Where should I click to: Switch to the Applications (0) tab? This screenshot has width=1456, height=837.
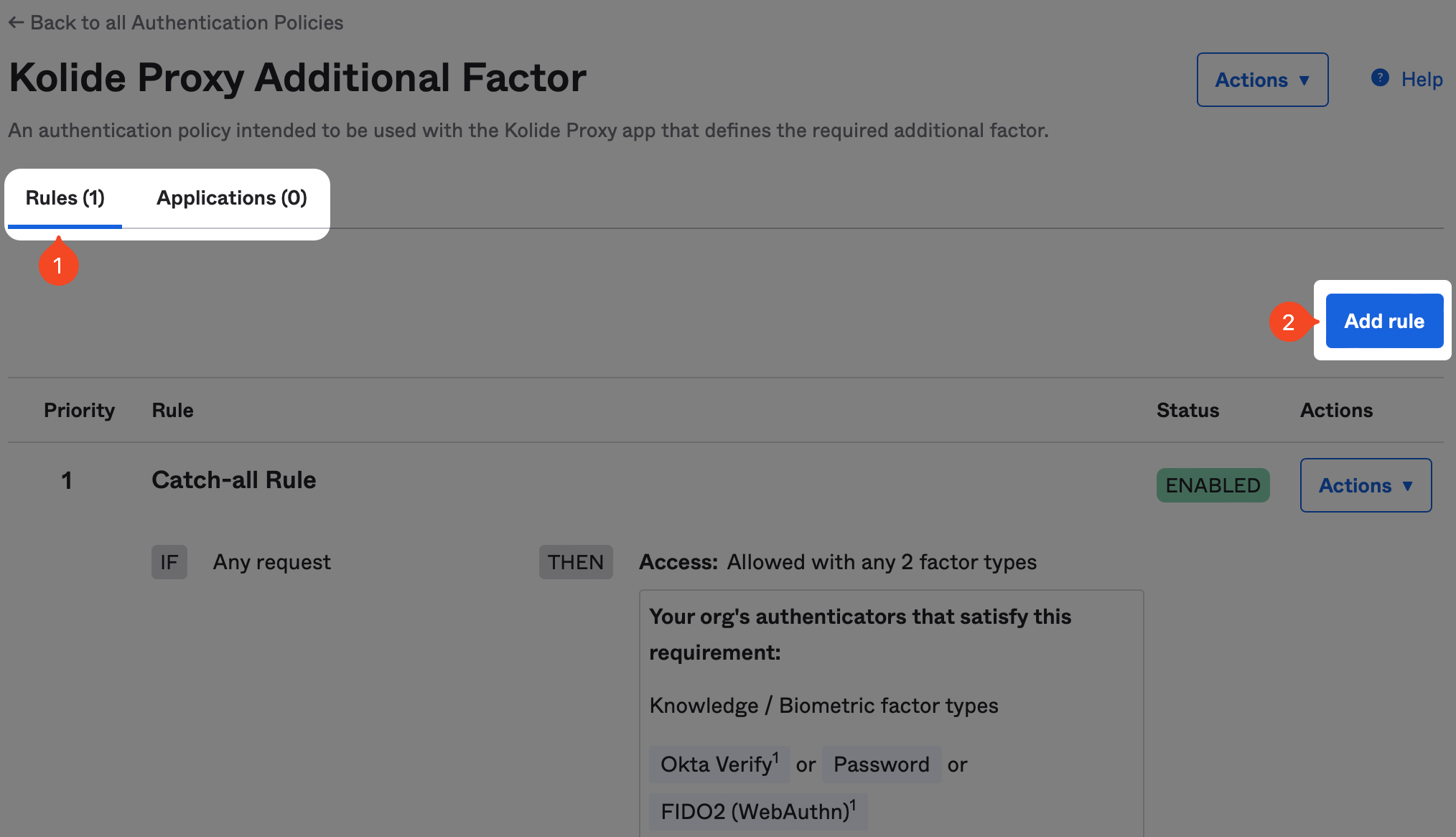pyautogui.click(x=232, y=198)
